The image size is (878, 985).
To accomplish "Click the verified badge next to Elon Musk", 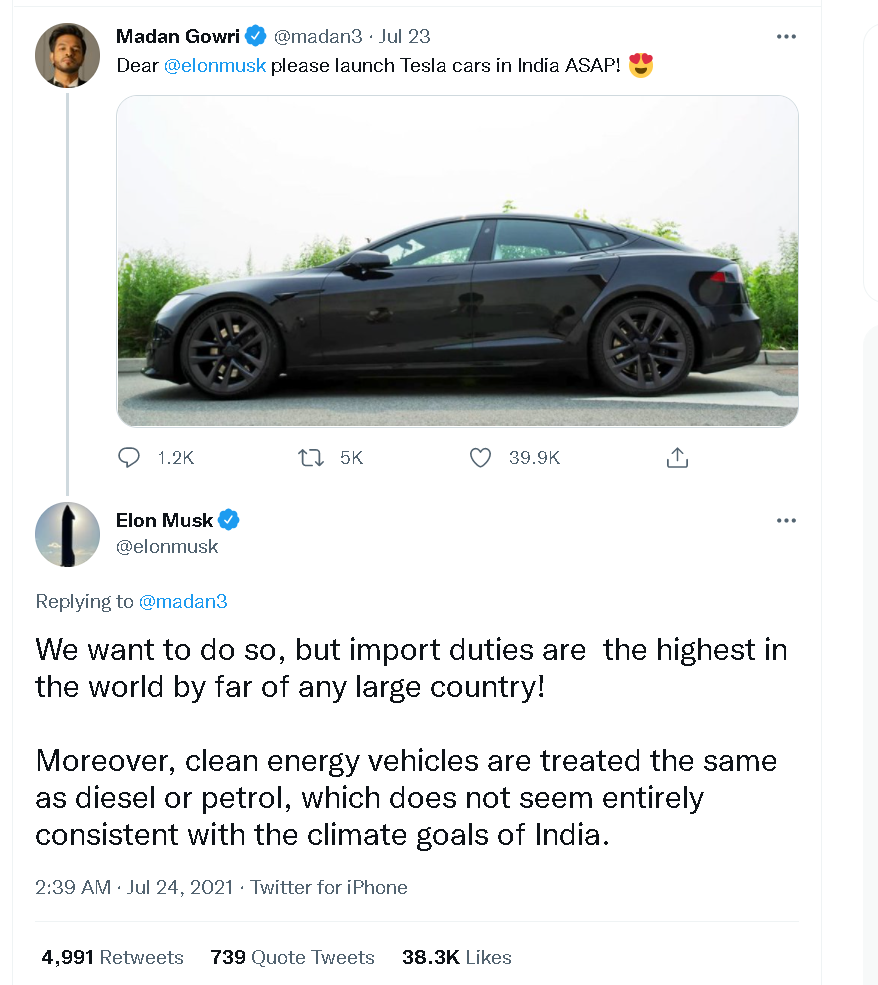I will 229,520.
